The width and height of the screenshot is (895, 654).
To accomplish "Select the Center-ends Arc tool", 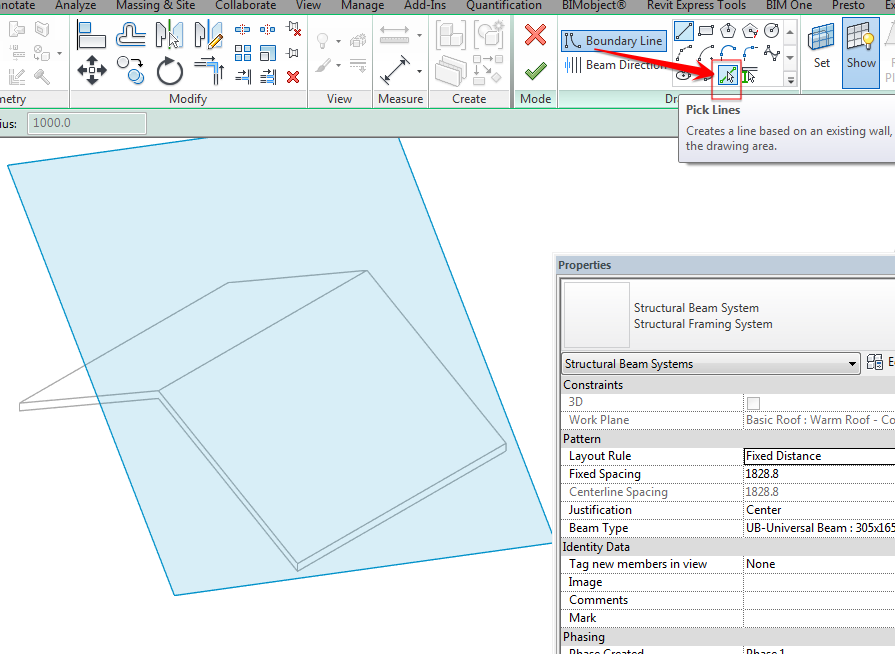I will point(706,54).
